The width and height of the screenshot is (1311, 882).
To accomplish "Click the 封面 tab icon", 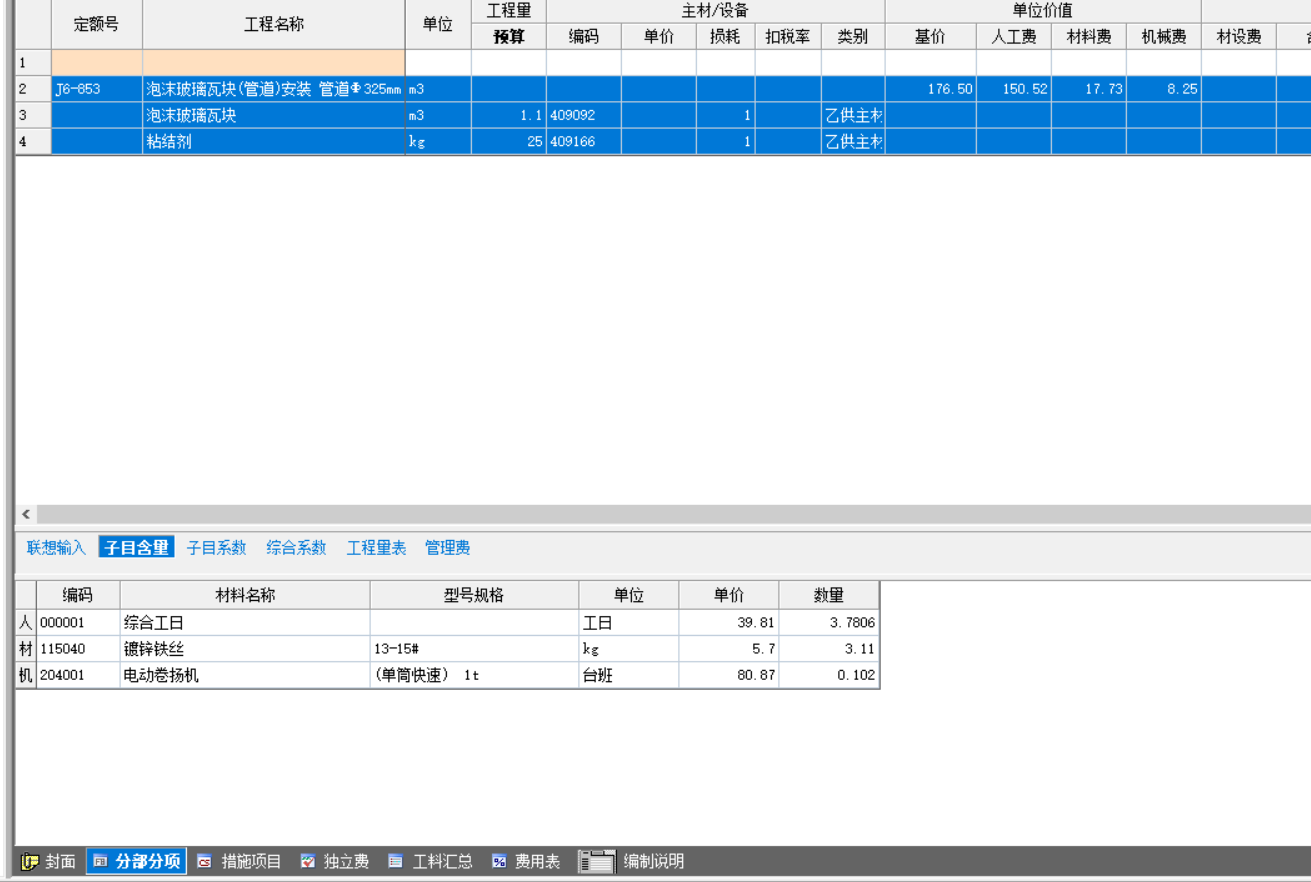I will point(29,861).
